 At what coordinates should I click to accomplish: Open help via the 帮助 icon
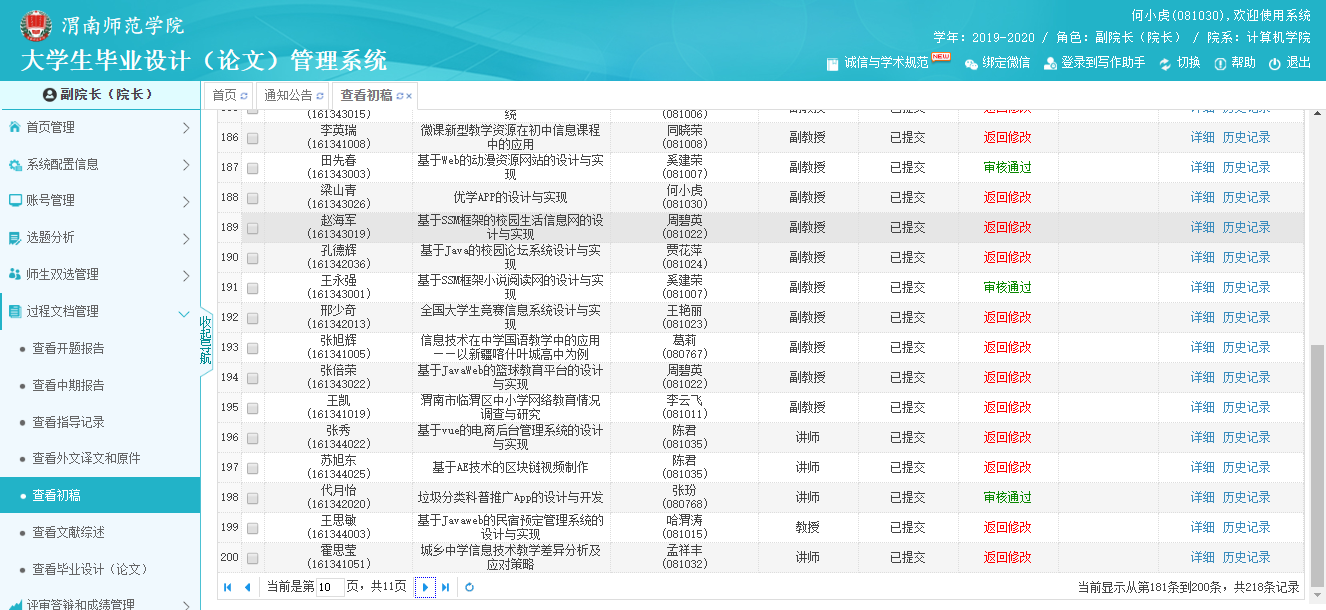point(1220,63)
